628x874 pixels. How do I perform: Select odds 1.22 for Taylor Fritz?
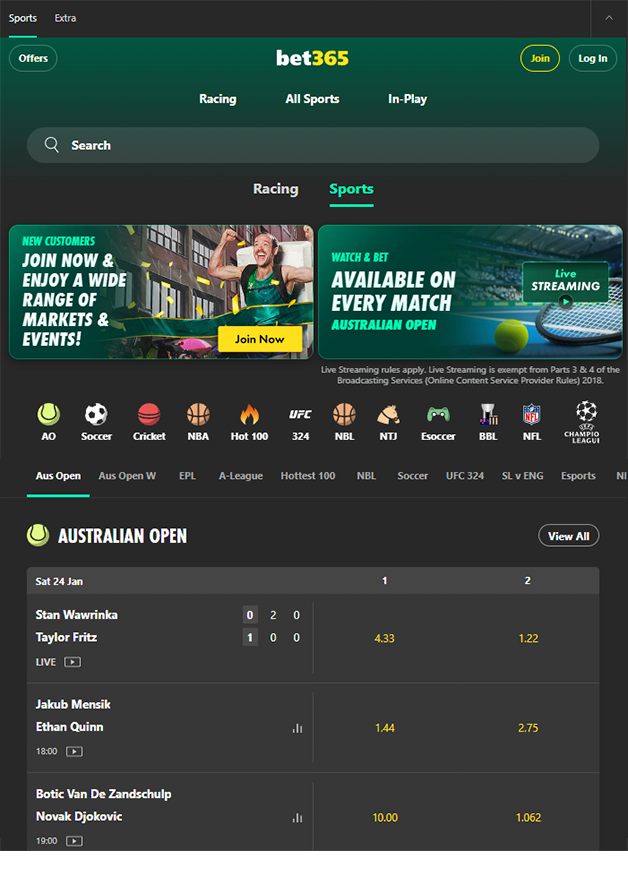[528, 639]
